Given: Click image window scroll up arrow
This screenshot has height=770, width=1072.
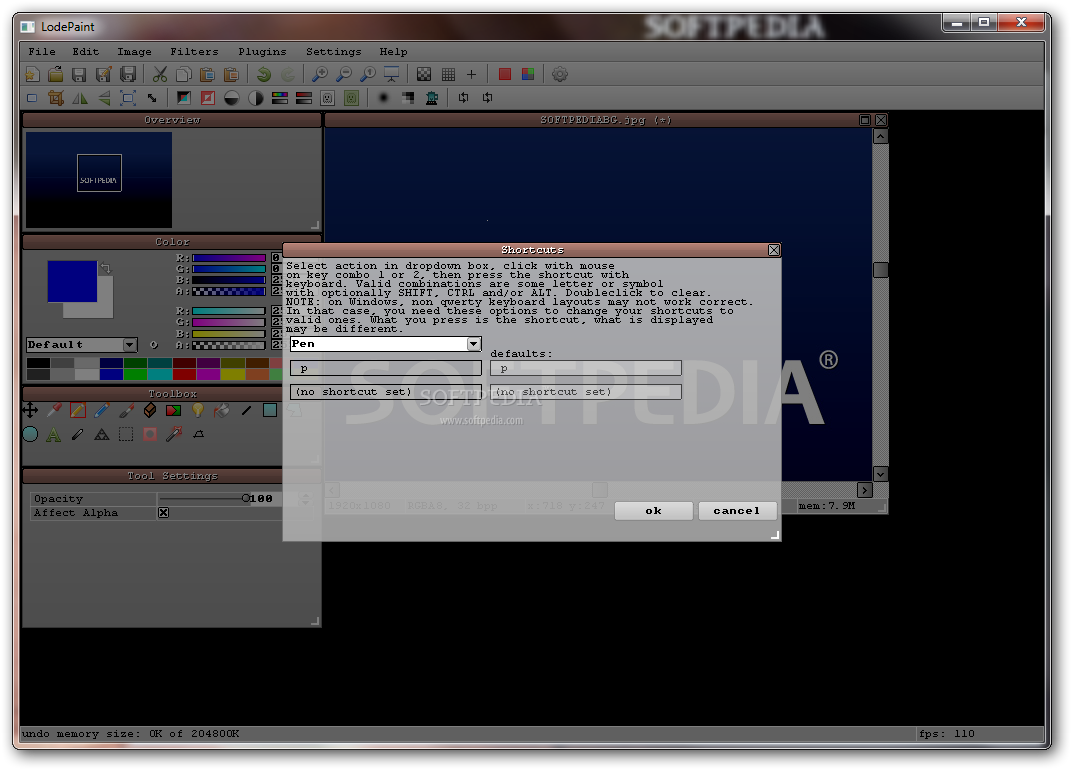Looking at the screenshot, I should click(x=881, y=137).
